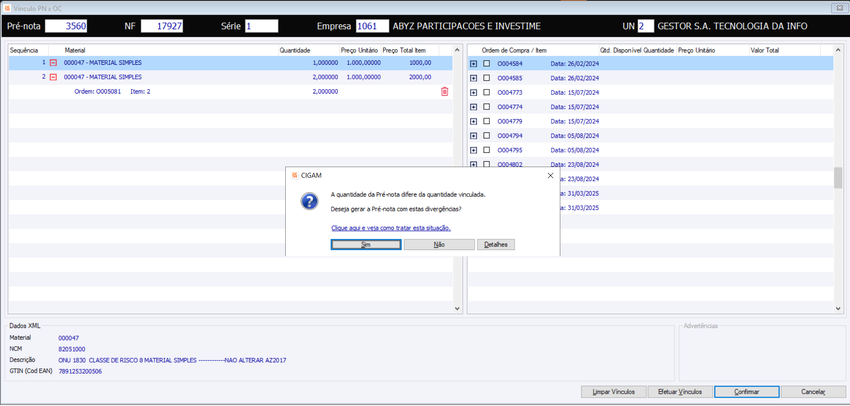Screen dimensions: 850x406
Task: Check the box for order O004585
Action: (486, 78)
